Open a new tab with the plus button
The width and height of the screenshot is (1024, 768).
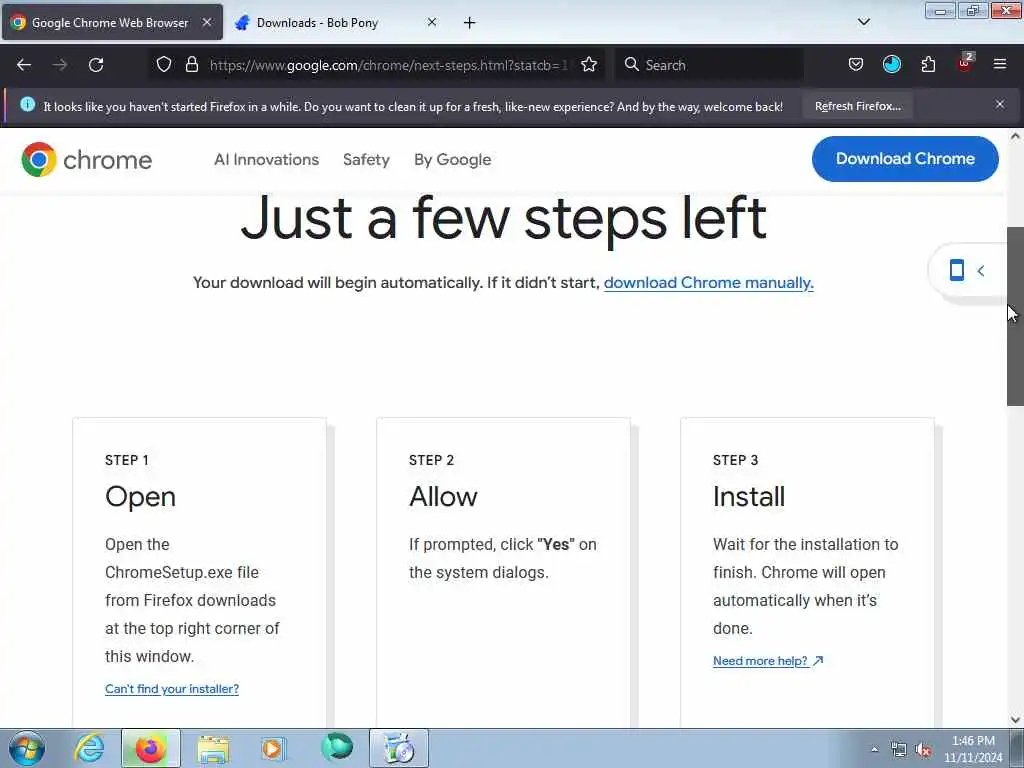click(x=470, y=23)
